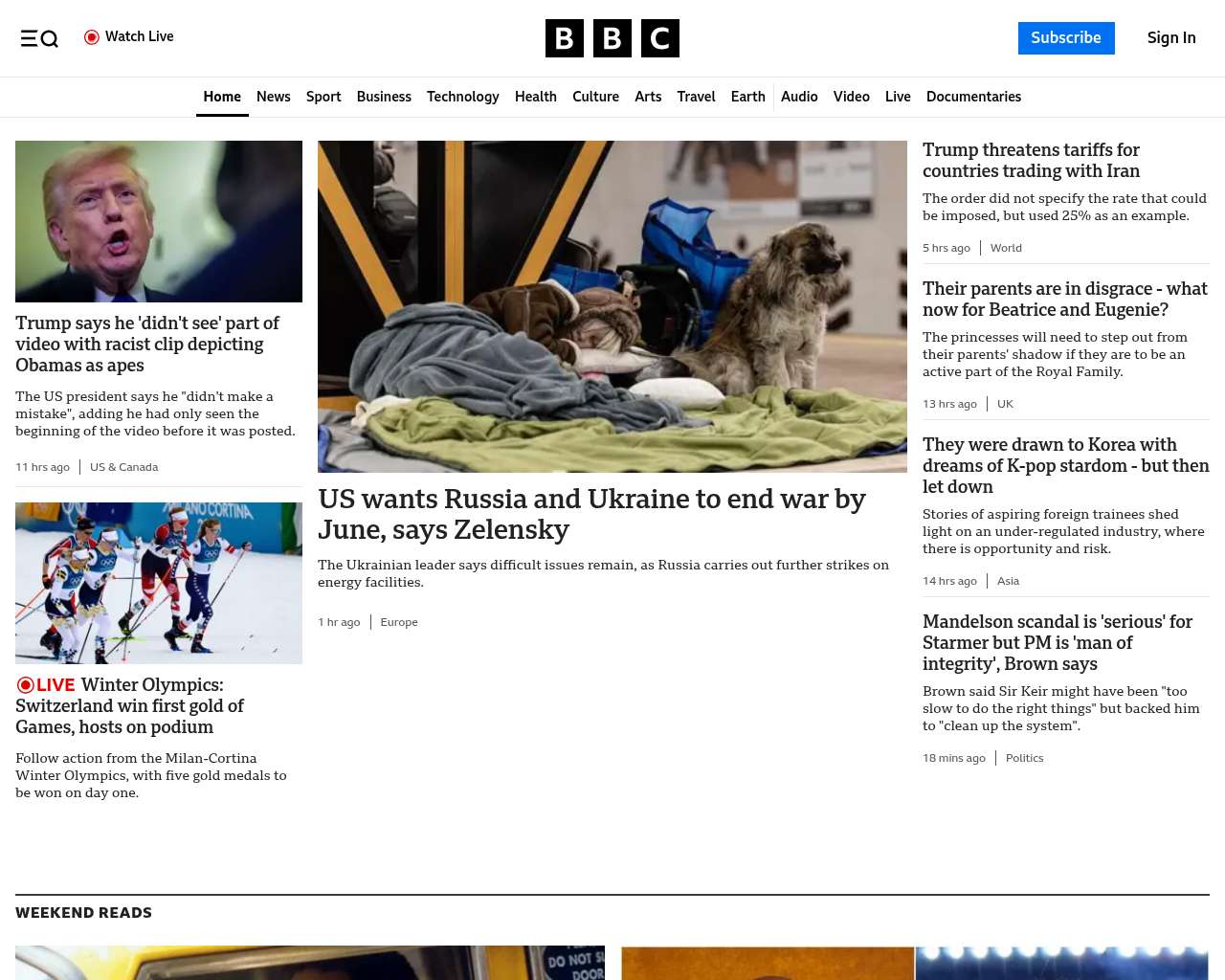
Task: Click the aspiring foreign trainees summary text
Action: [1063, 531]
